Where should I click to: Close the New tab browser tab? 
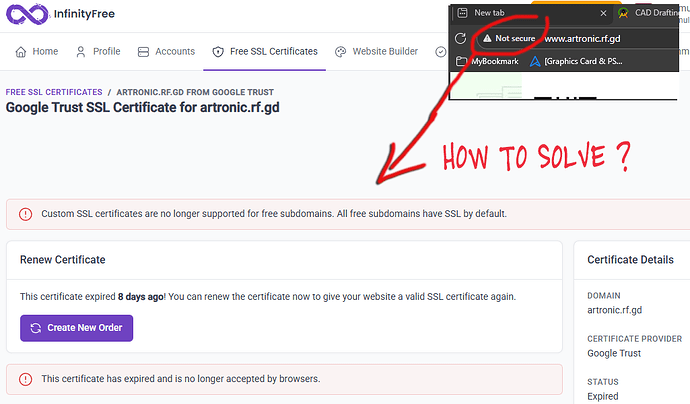(x=602, y=13)
